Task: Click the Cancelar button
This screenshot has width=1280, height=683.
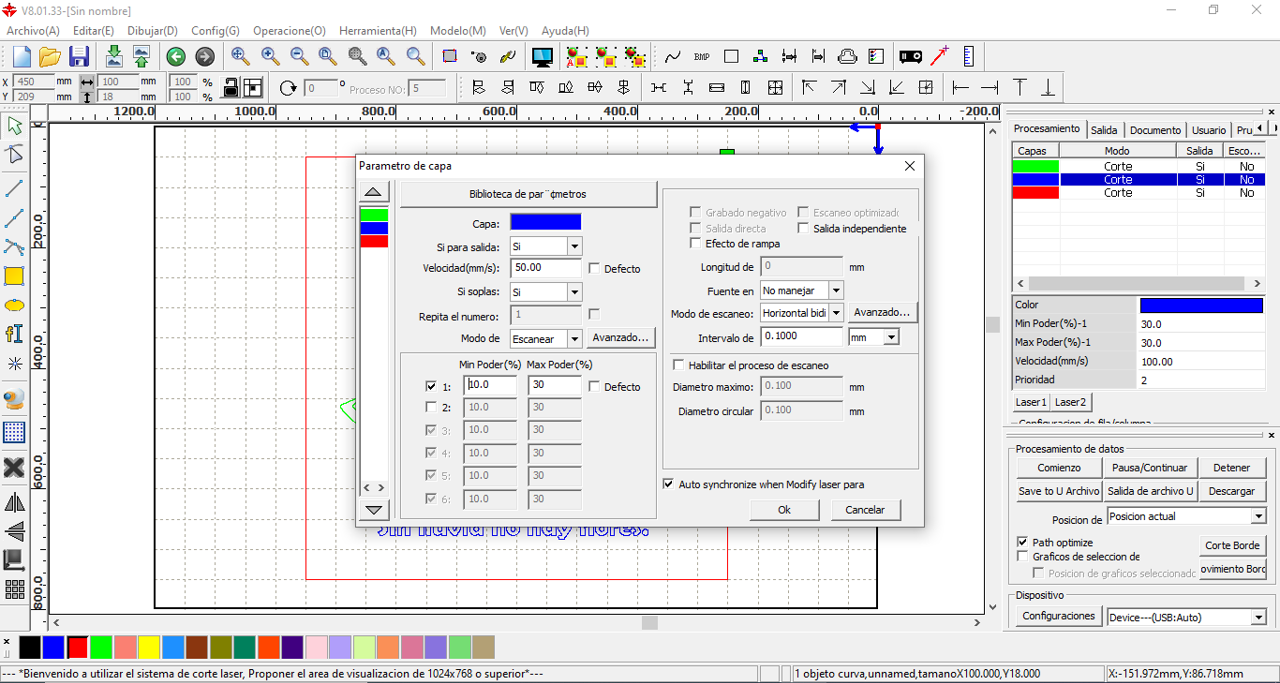Action: [x=865, y=510]
